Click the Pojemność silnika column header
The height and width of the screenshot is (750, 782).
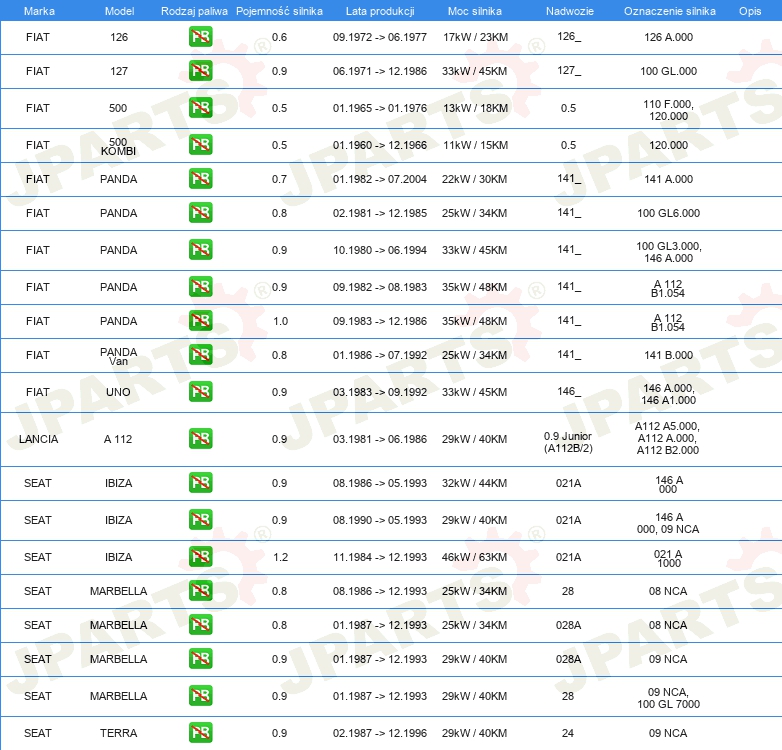[x=279, y=11]
